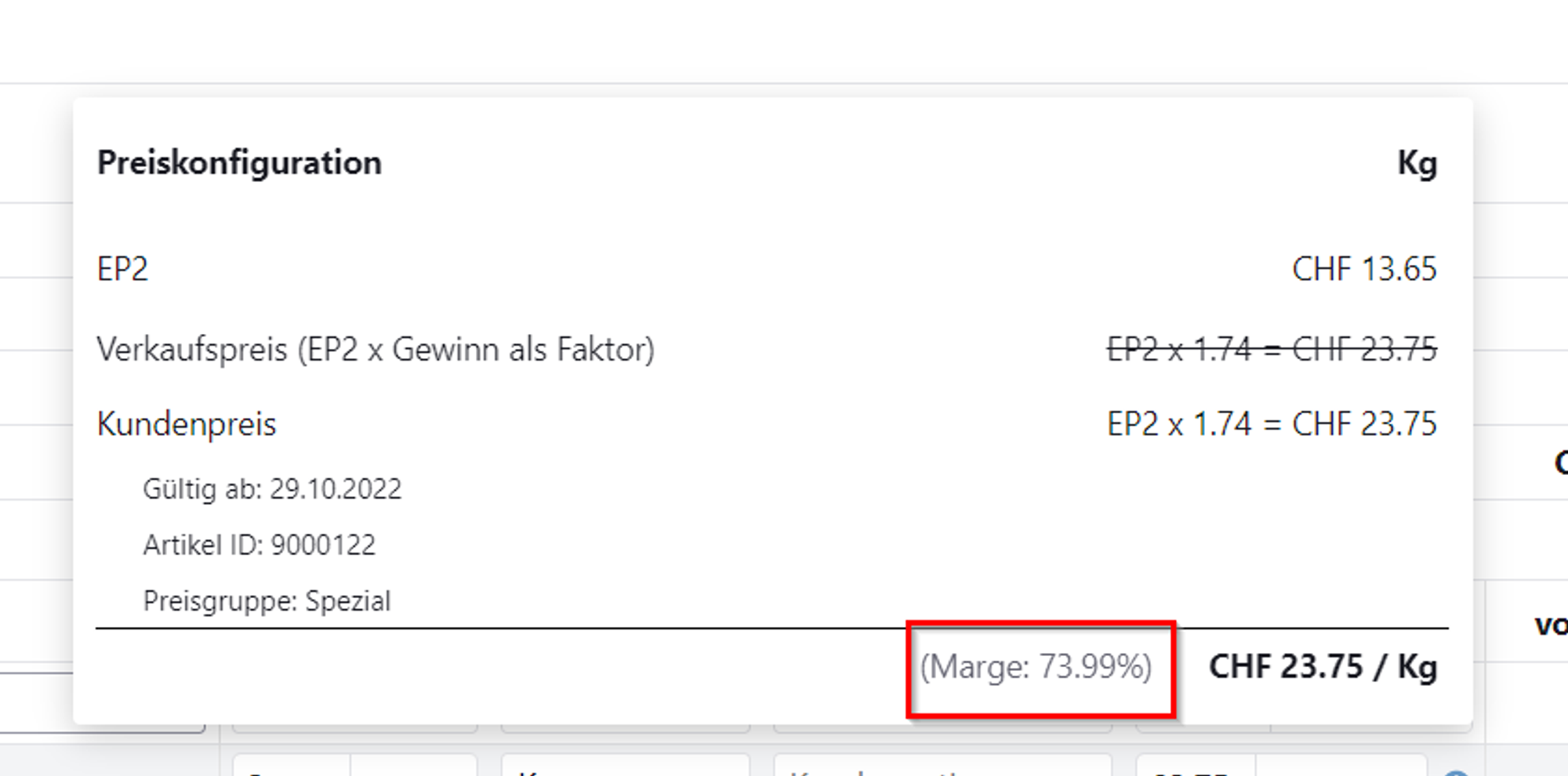Screen dimensions: 1568x776
Task: Click the Marge: 73.99% text
Action: [x=1036, y=667]
